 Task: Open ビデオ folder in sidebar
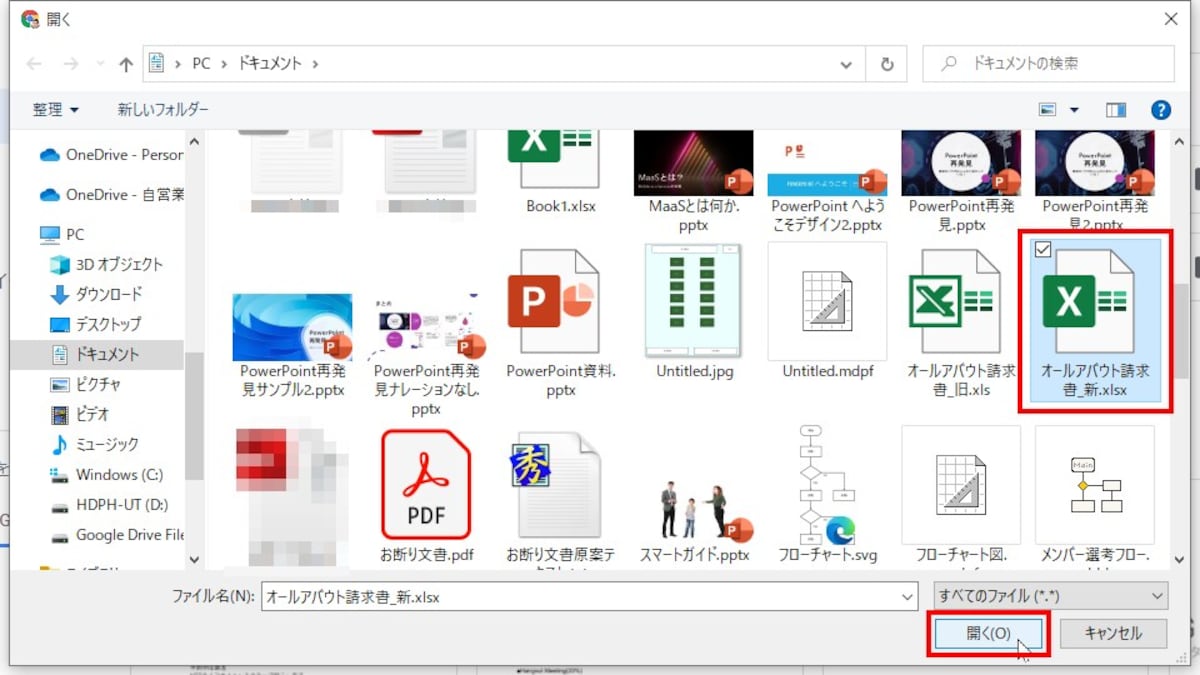pos(79,414)
